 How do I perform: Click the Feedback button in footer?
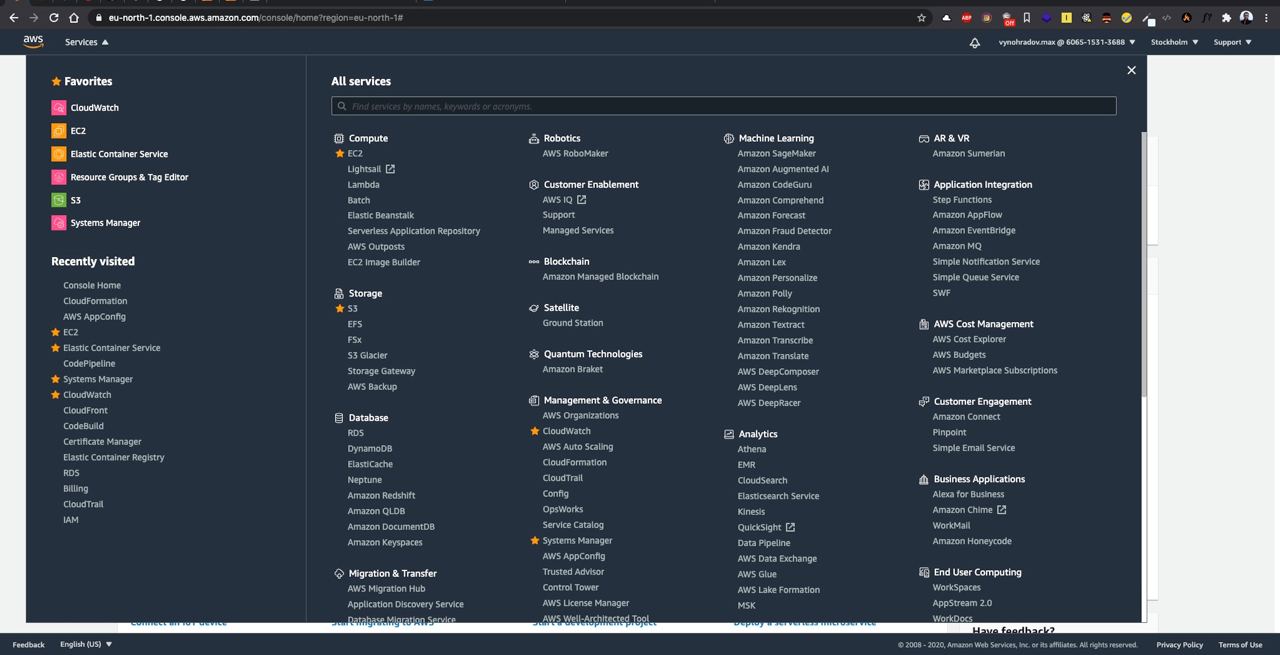tap(28, 645)
